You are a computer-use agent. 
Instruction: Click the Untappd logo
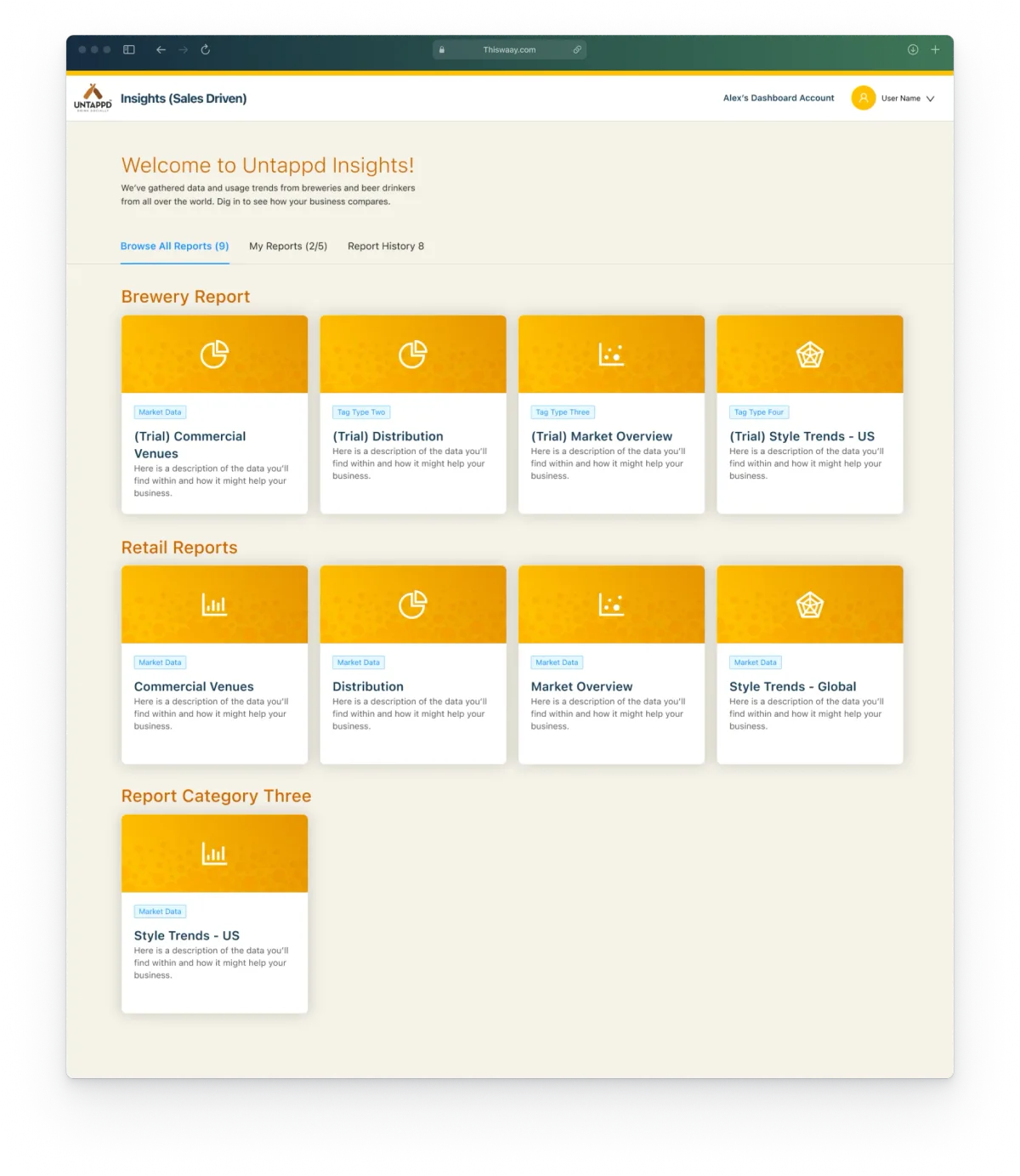(x=93, y=98)
